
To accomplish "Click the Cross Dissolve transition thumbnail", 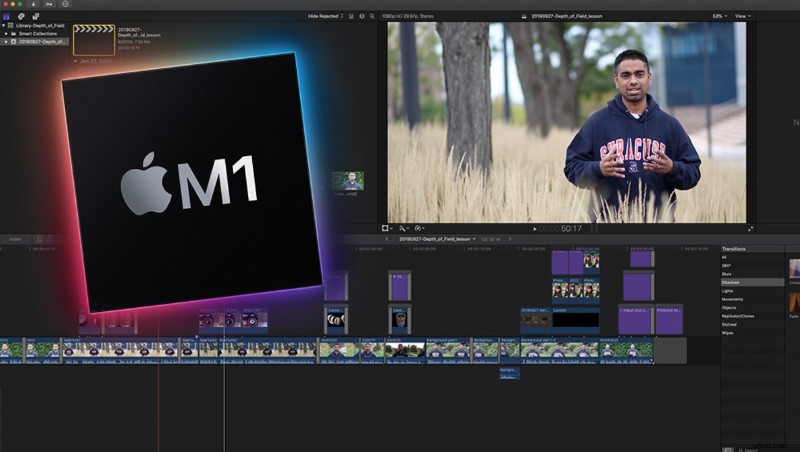I will [x=794, y=268].
